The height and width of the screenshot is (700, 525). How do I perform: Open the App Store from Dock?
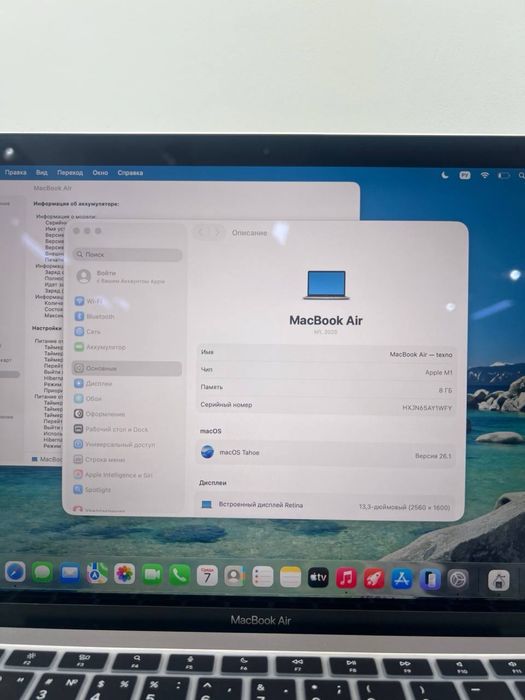click(x=402, y=579)
